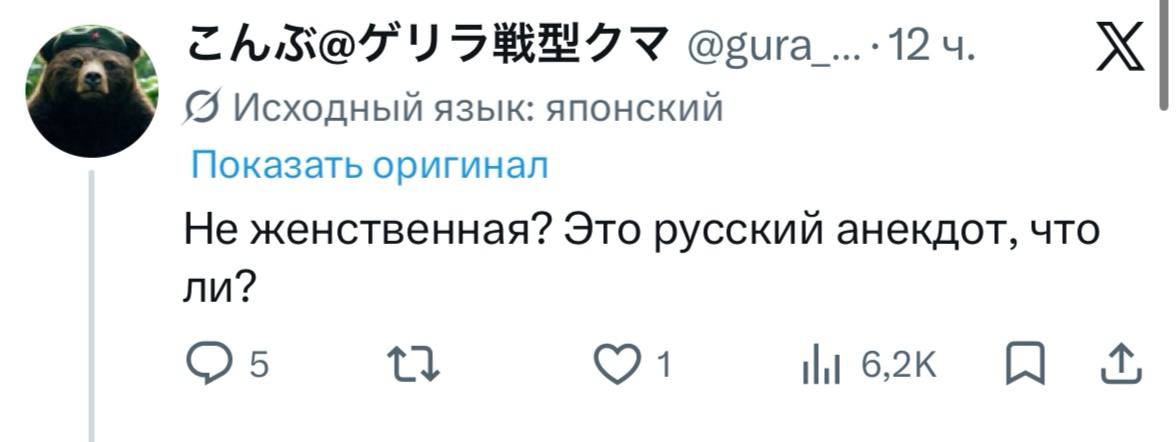
Task: Click the Показать оригинал link
Action: pos(369,164)
